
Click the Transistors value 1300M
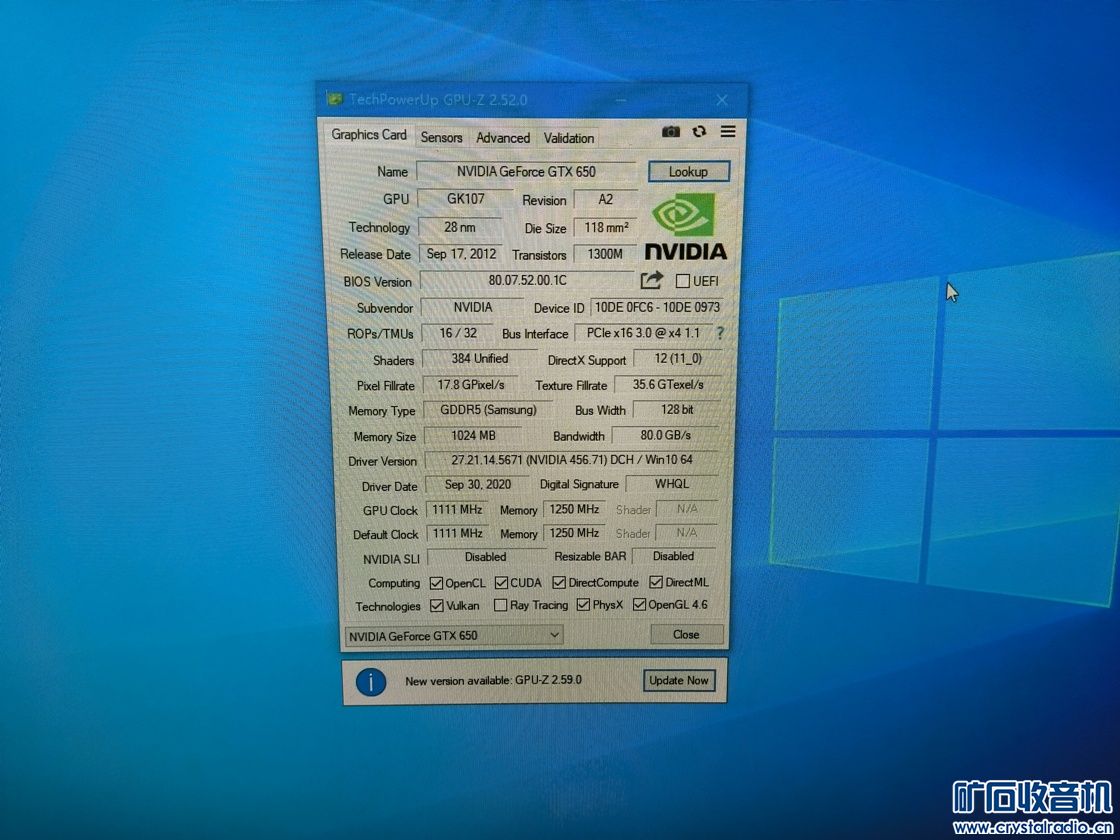coord(605,254)
